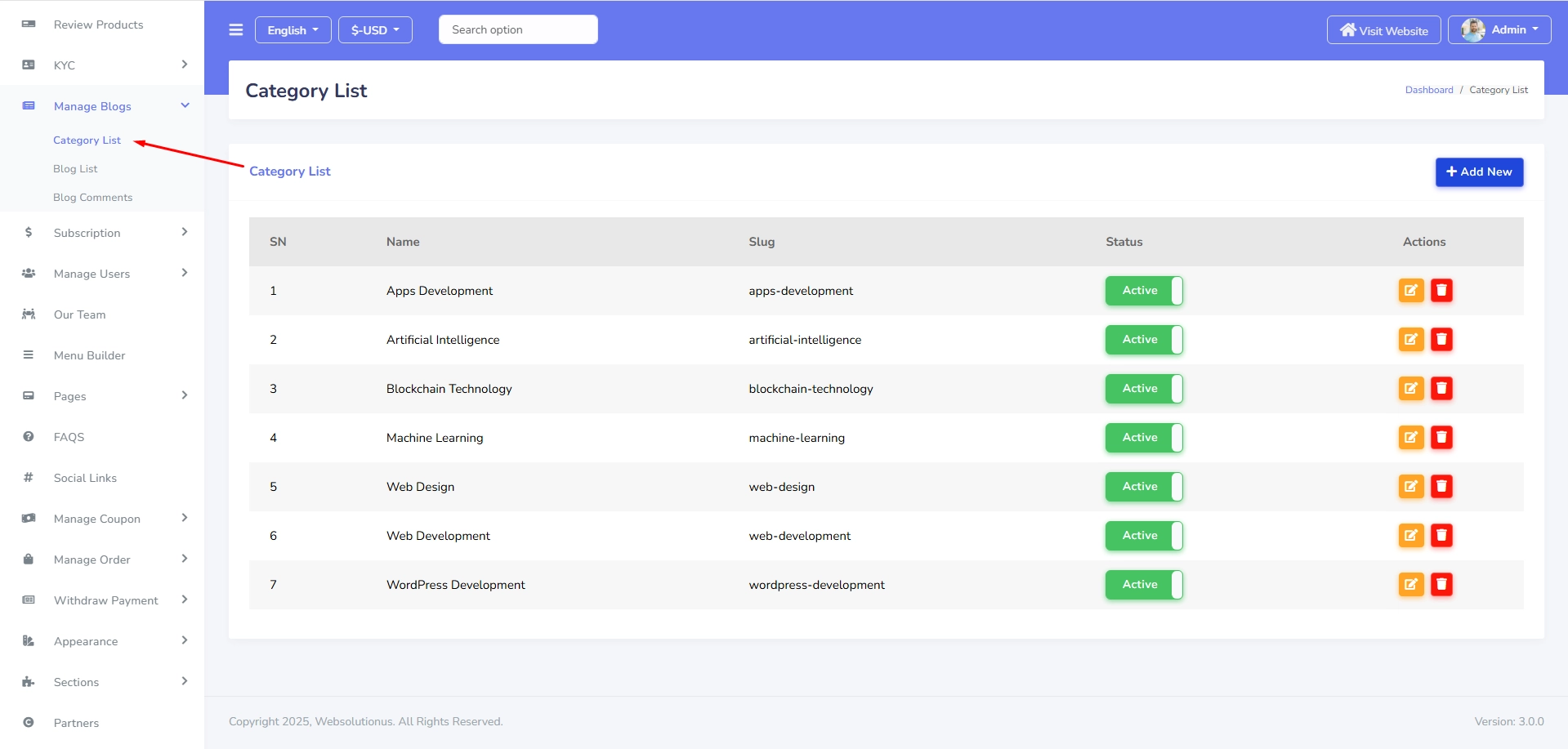Click the Web Design name cell
1568x749 pixels.
pos(420,487)
